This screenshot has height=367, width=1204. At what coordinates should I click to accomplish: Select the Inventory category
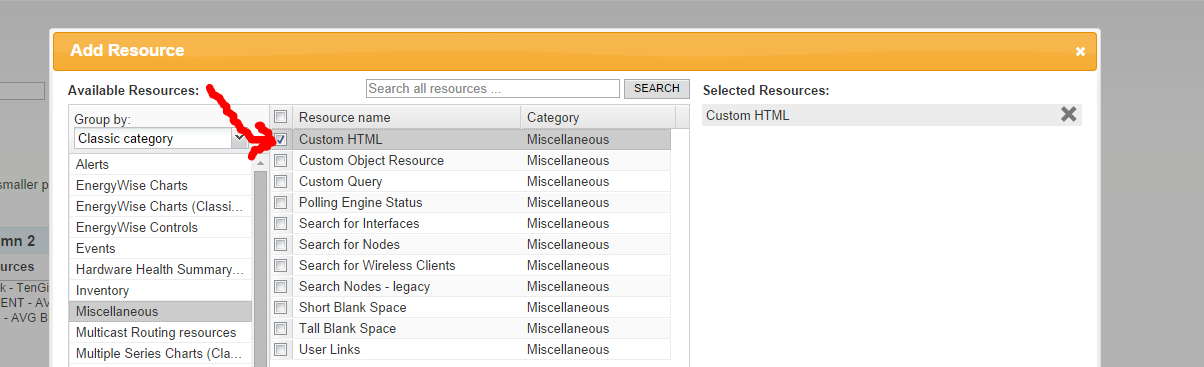click(161, 290)
